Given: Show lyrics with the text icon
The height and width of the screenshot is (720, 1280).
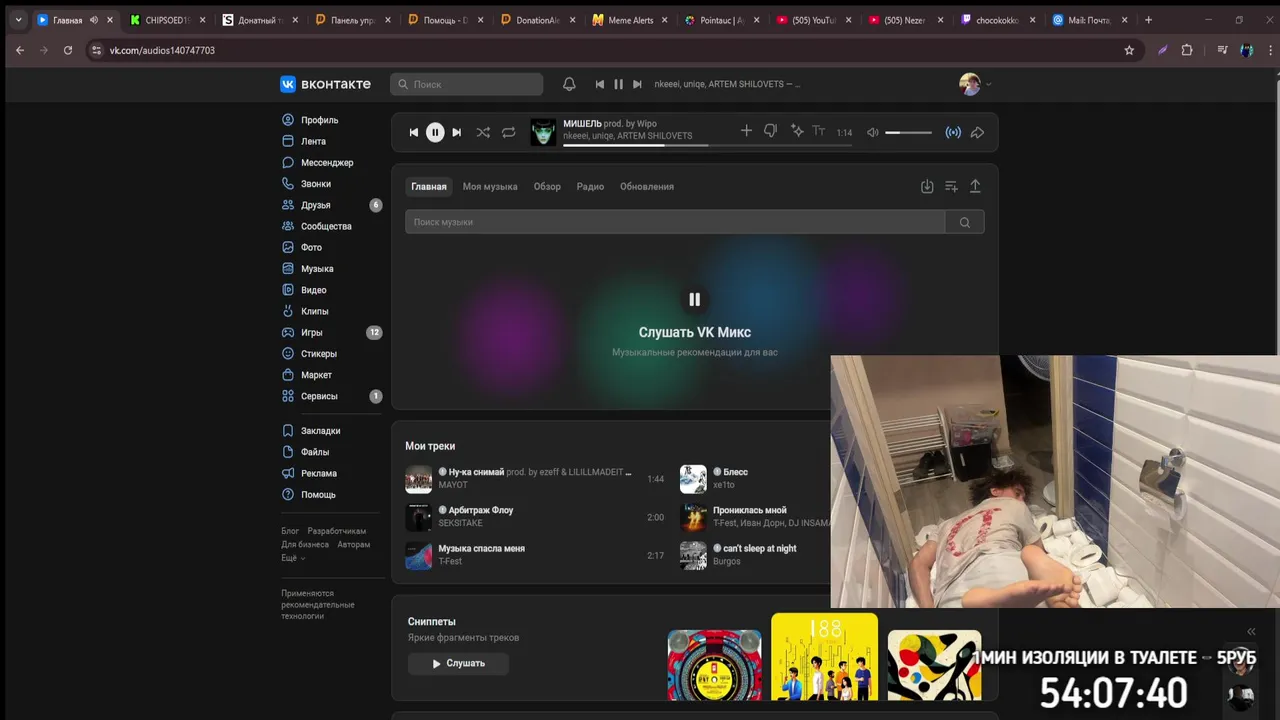Looking at the screenshot, I should pos(818,131).
